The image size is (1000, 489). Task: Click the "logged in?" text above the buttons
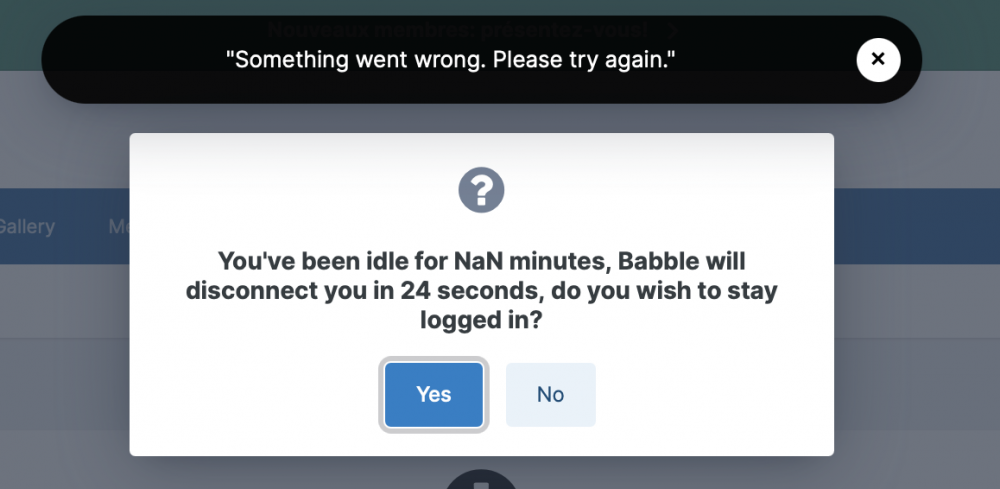point(481,321)
